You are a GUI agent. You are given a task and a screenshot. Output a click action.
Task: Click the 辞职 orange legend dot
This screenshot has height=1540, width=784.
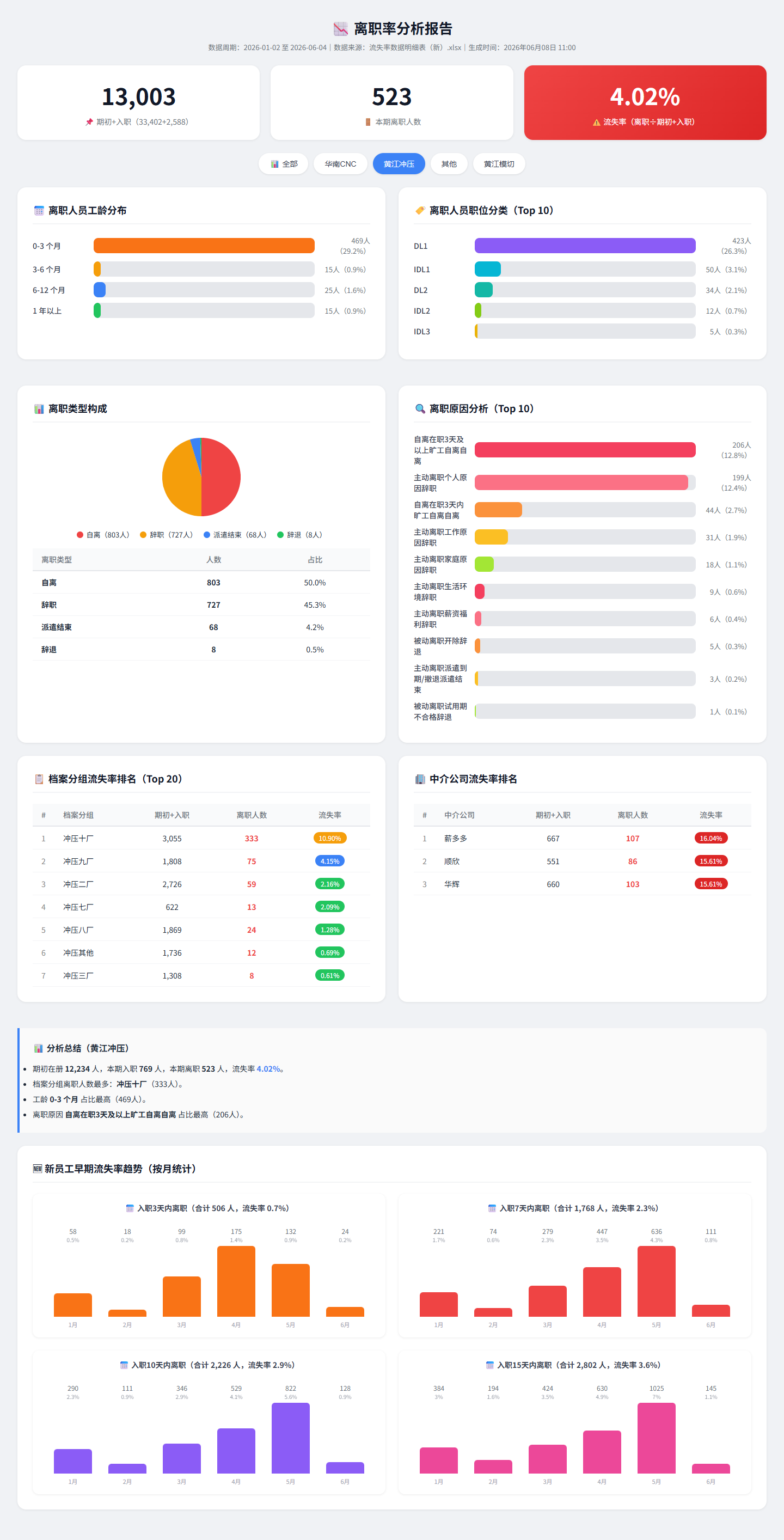[x=143, y=535]
